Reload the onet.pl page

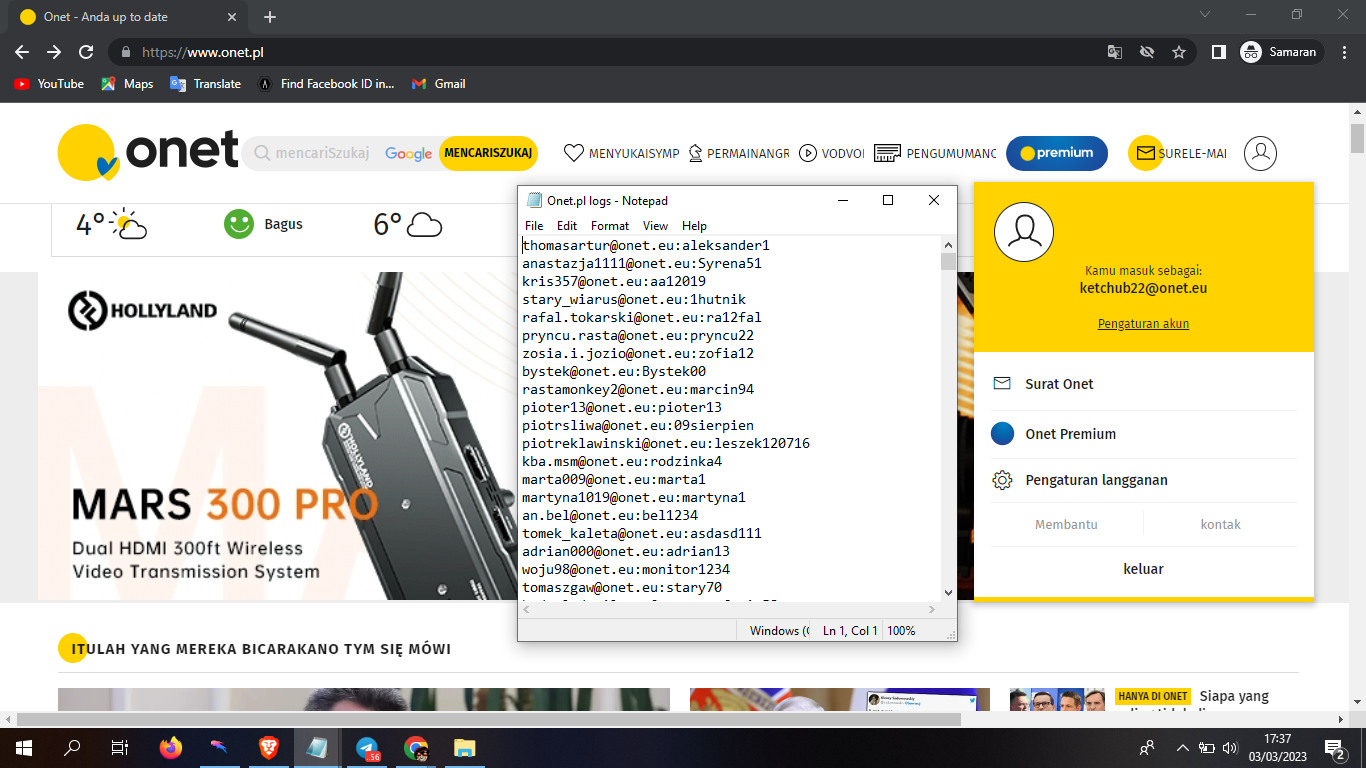coord(86,52)
